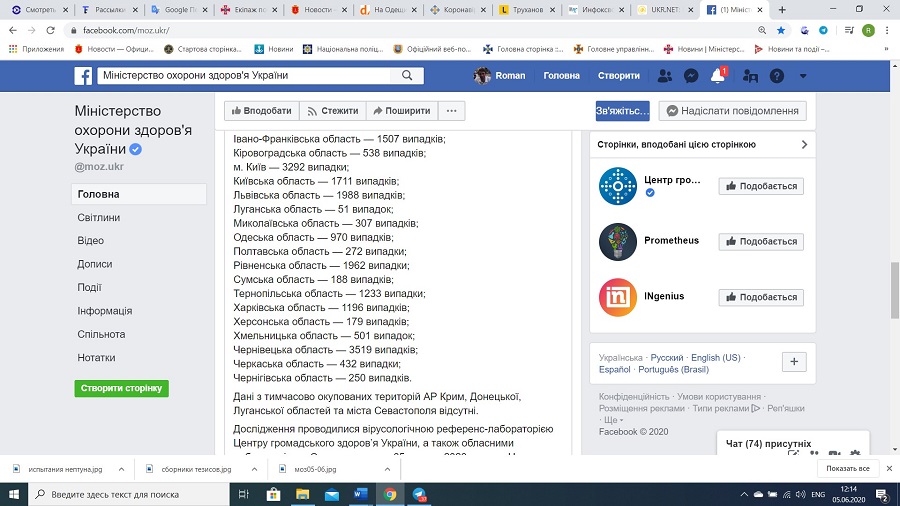Open Світлини in the left sidebar
The height and width of the screenshot is (506, 900).
[x=99, y=218]
